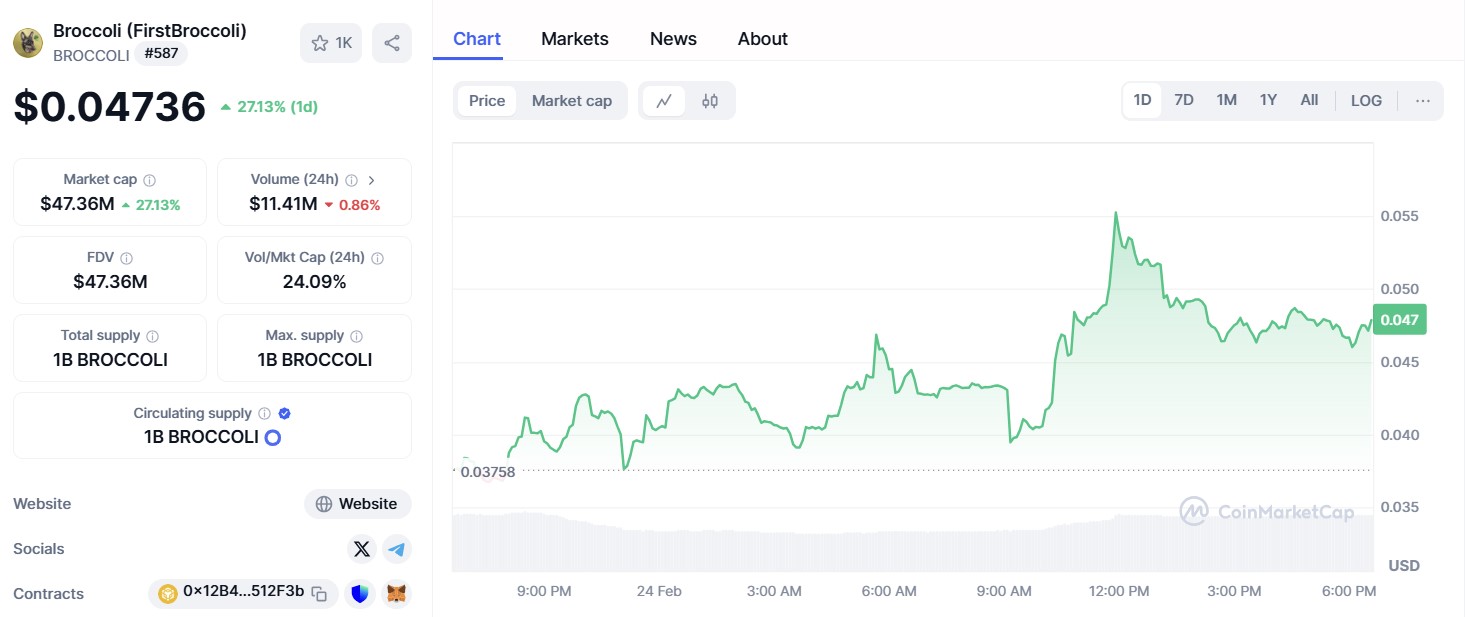Viewport: 1465px width, 617px height.
Task: Toggle chart to Market cap
Action: pos(571,101)
